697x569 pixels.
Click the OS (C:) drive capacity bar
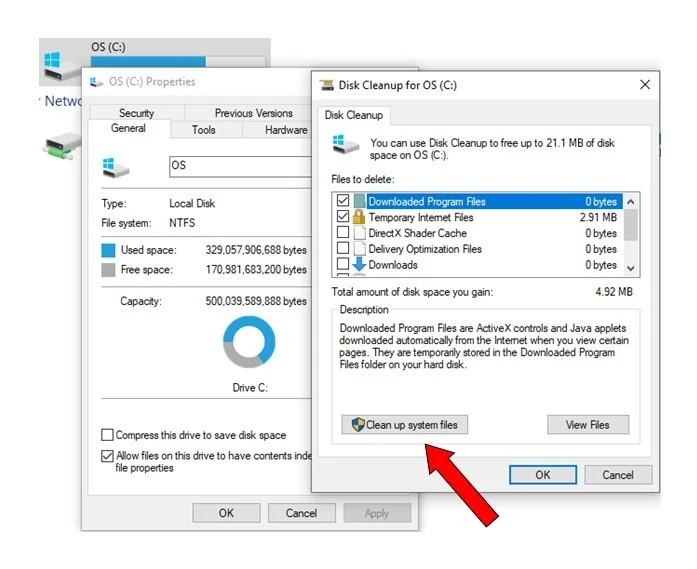[x=178, y=61]
